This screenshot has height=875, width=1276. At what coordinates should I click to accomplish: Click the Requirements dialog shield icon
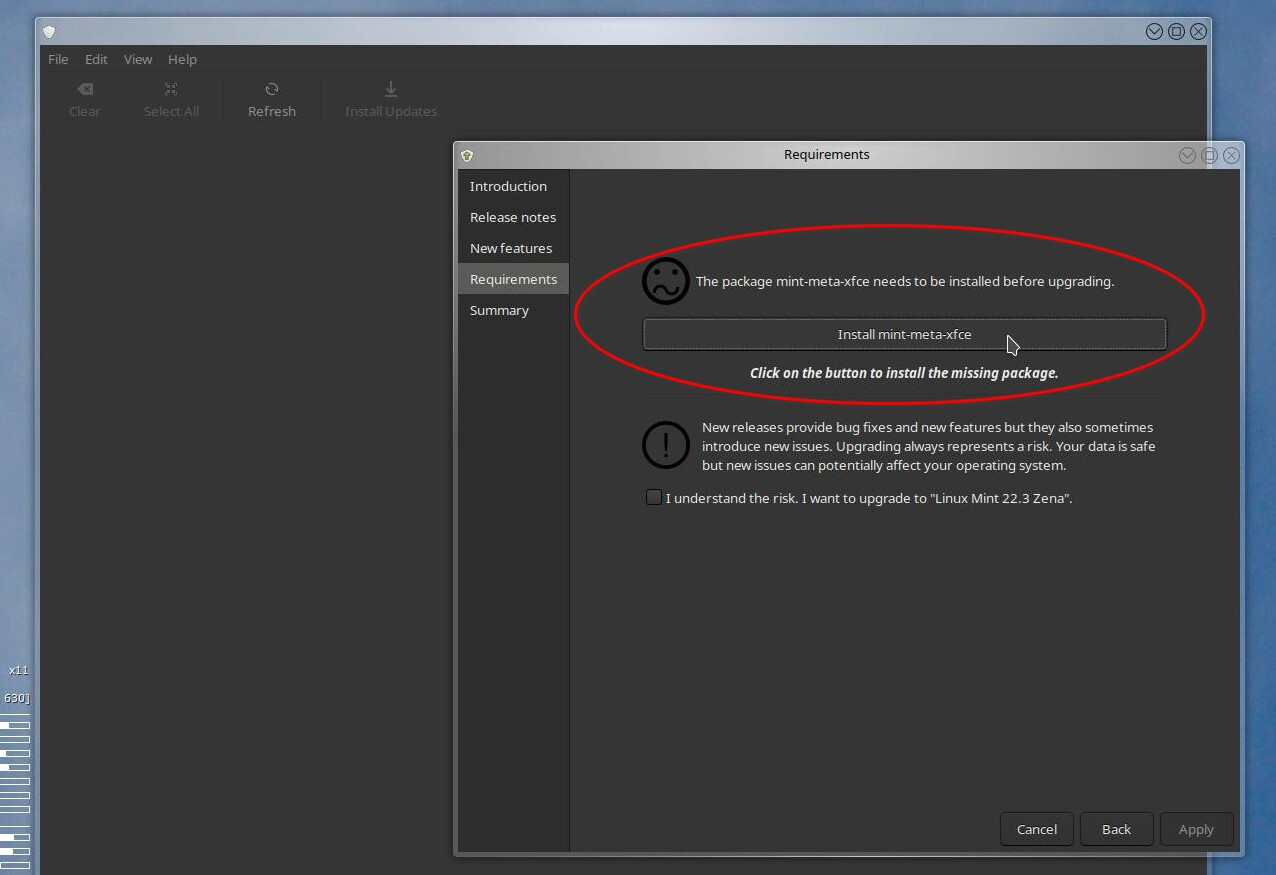click(x=467, y=155)
